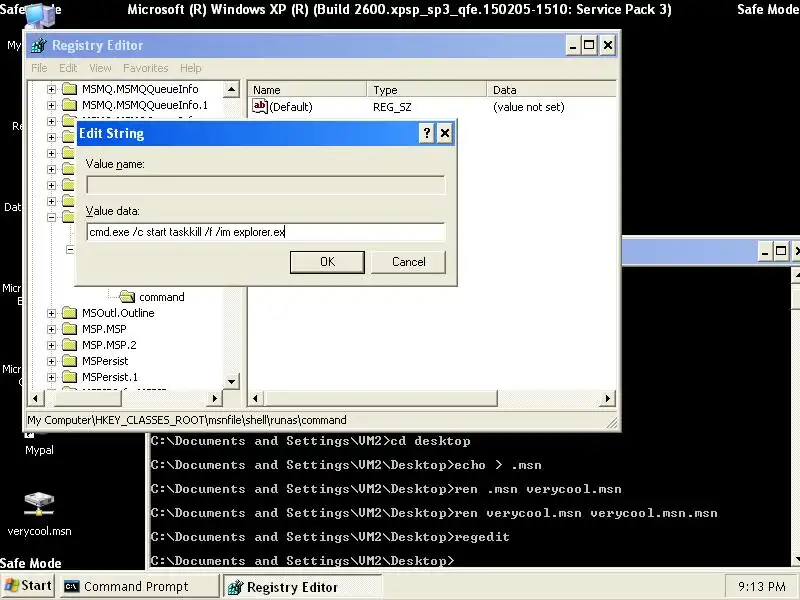Minimize the Registry Editor window

point(573,45)
